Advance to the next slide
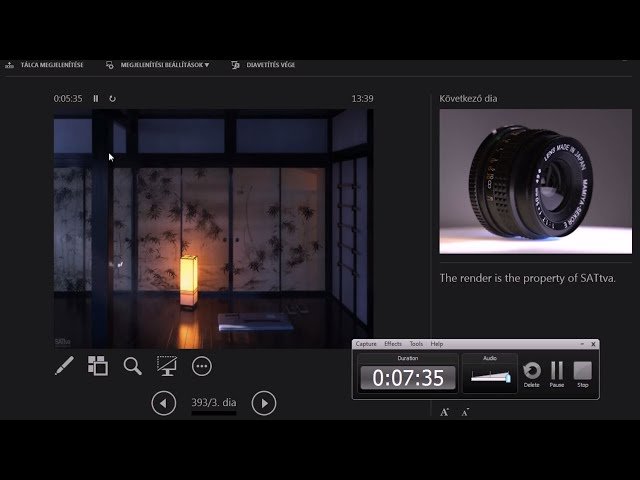The height and width of the screenshot is (480, 640). pos(264,403)
